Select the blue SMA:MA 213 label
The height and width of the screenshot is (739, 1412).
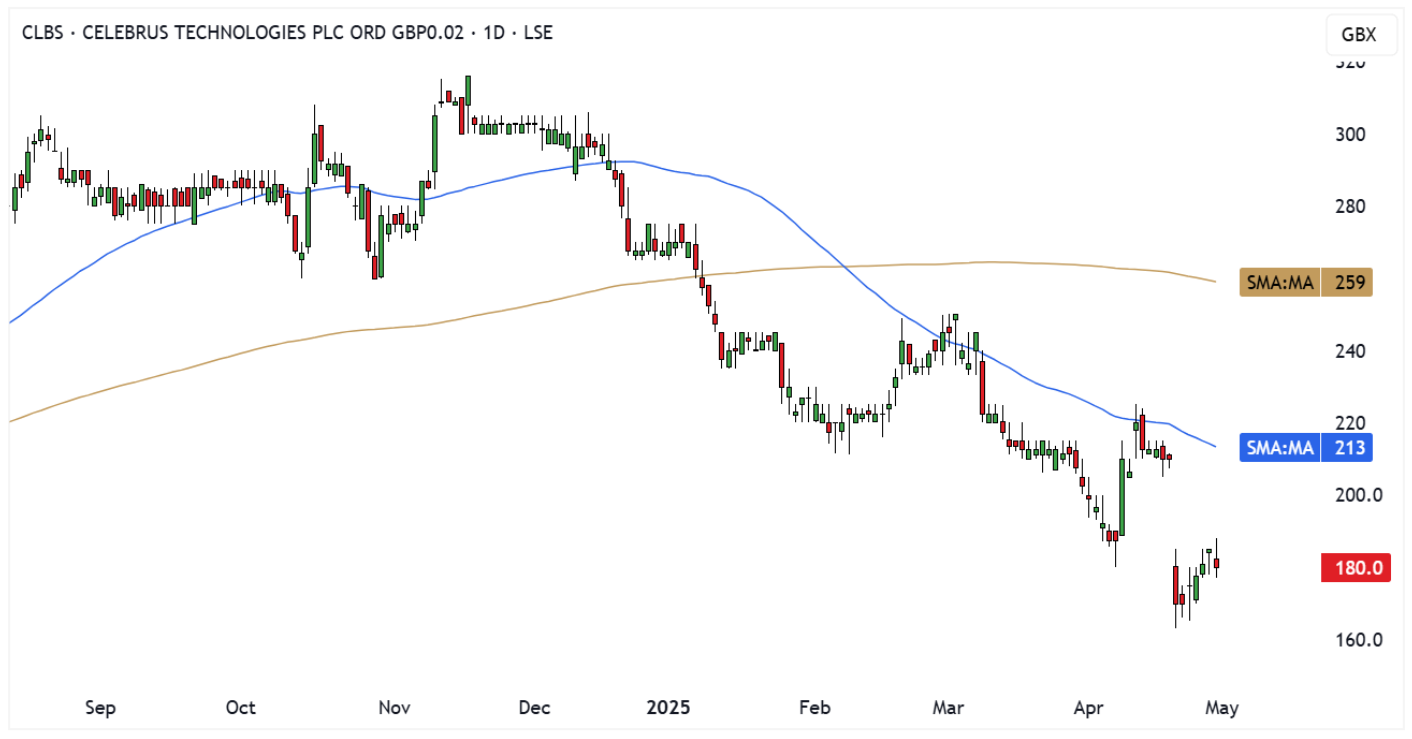[x=1306, y=448]
